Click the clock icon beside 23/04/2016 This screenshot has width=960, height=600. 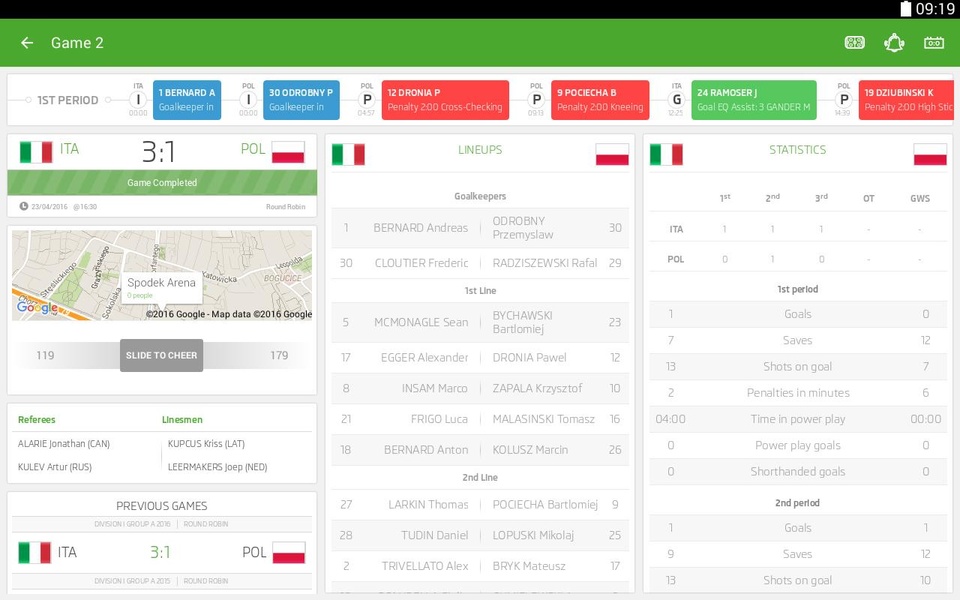(x=24, y=206)
